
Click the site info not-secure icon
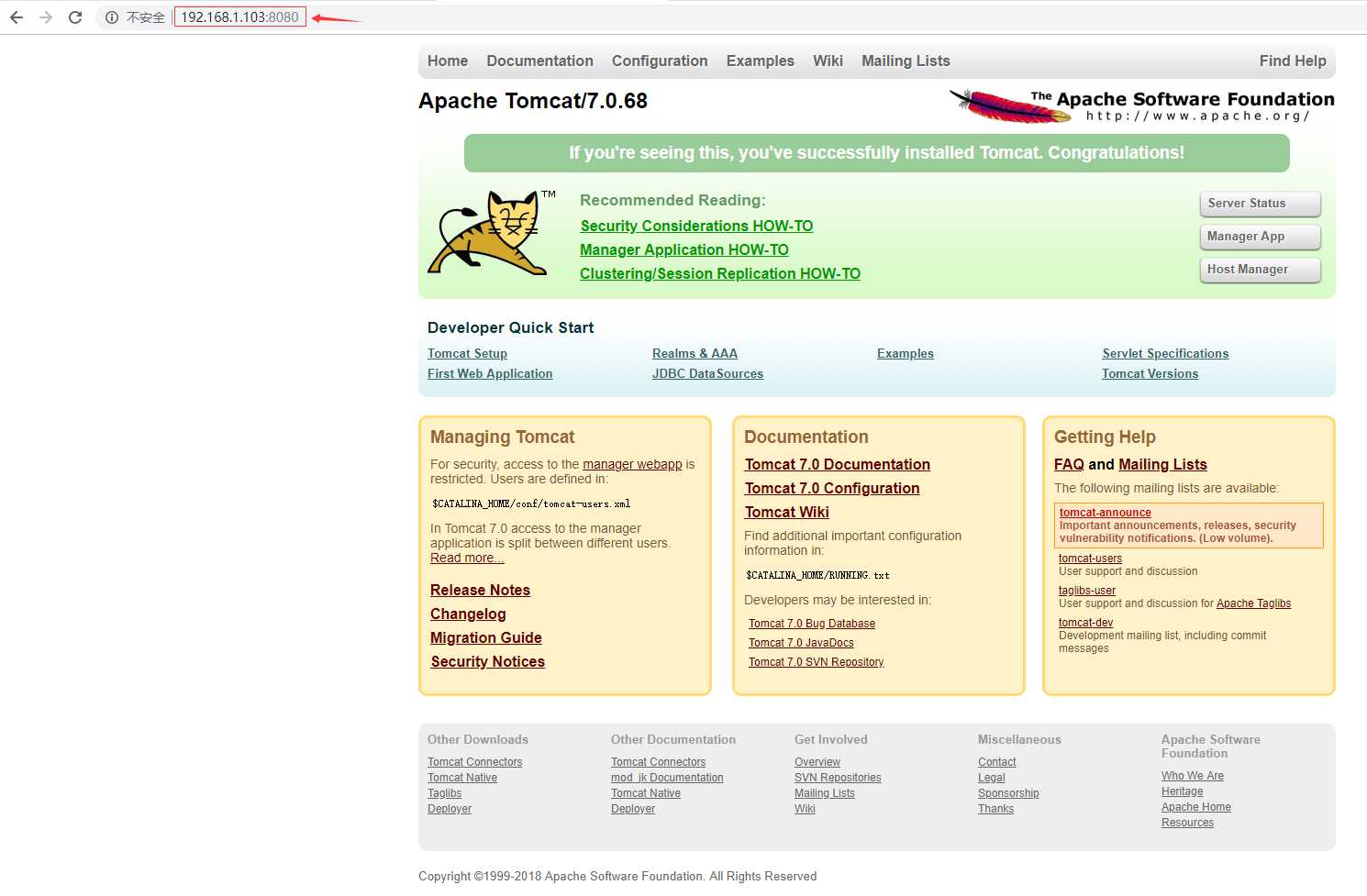click(x=112, y=17)
